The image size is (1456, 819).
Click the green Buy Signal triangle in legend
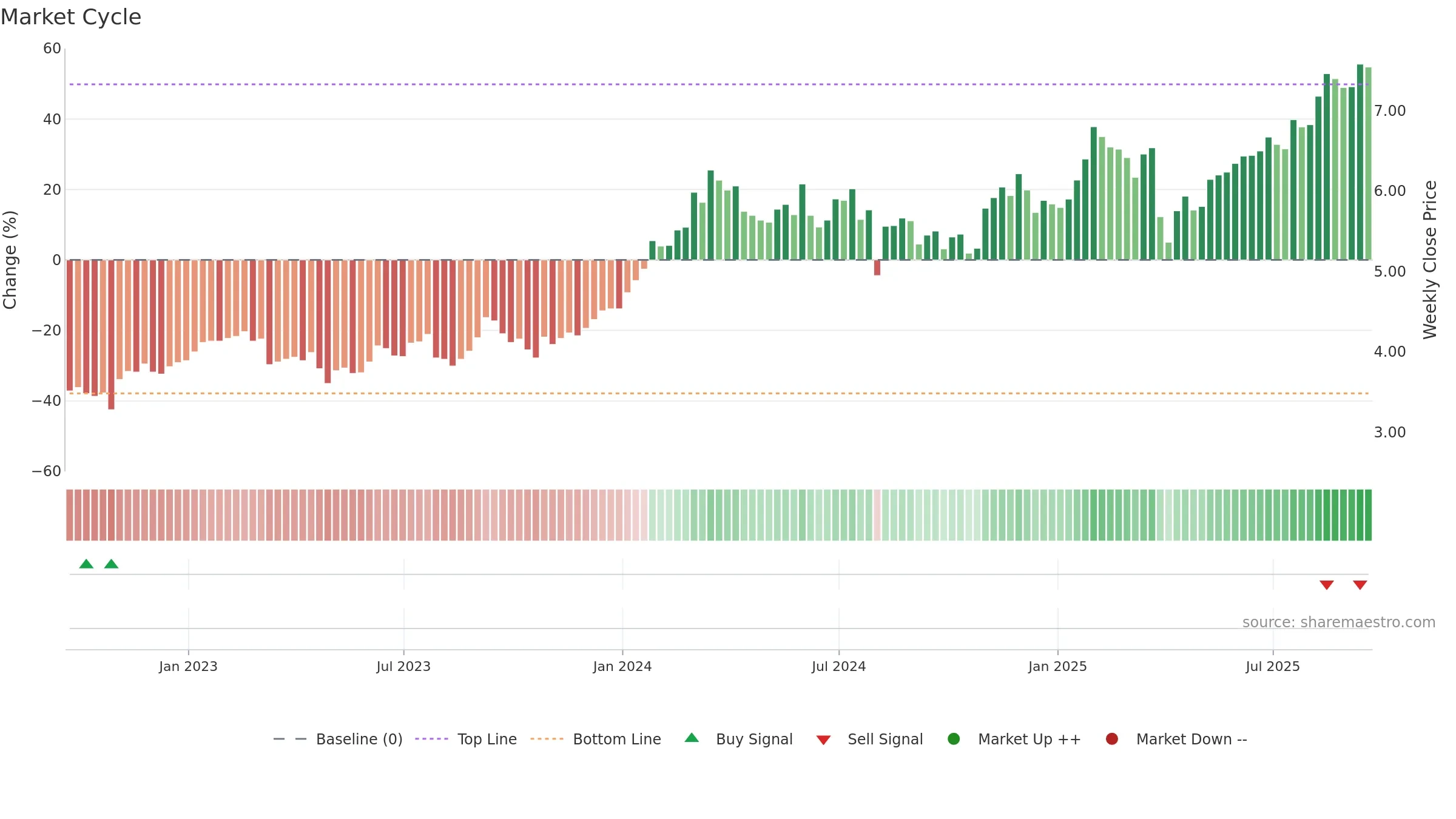692,738
